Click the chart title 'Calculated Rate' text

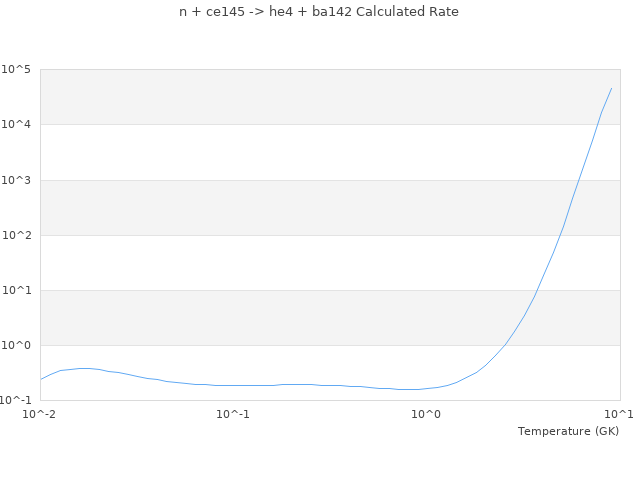(319, 12)
